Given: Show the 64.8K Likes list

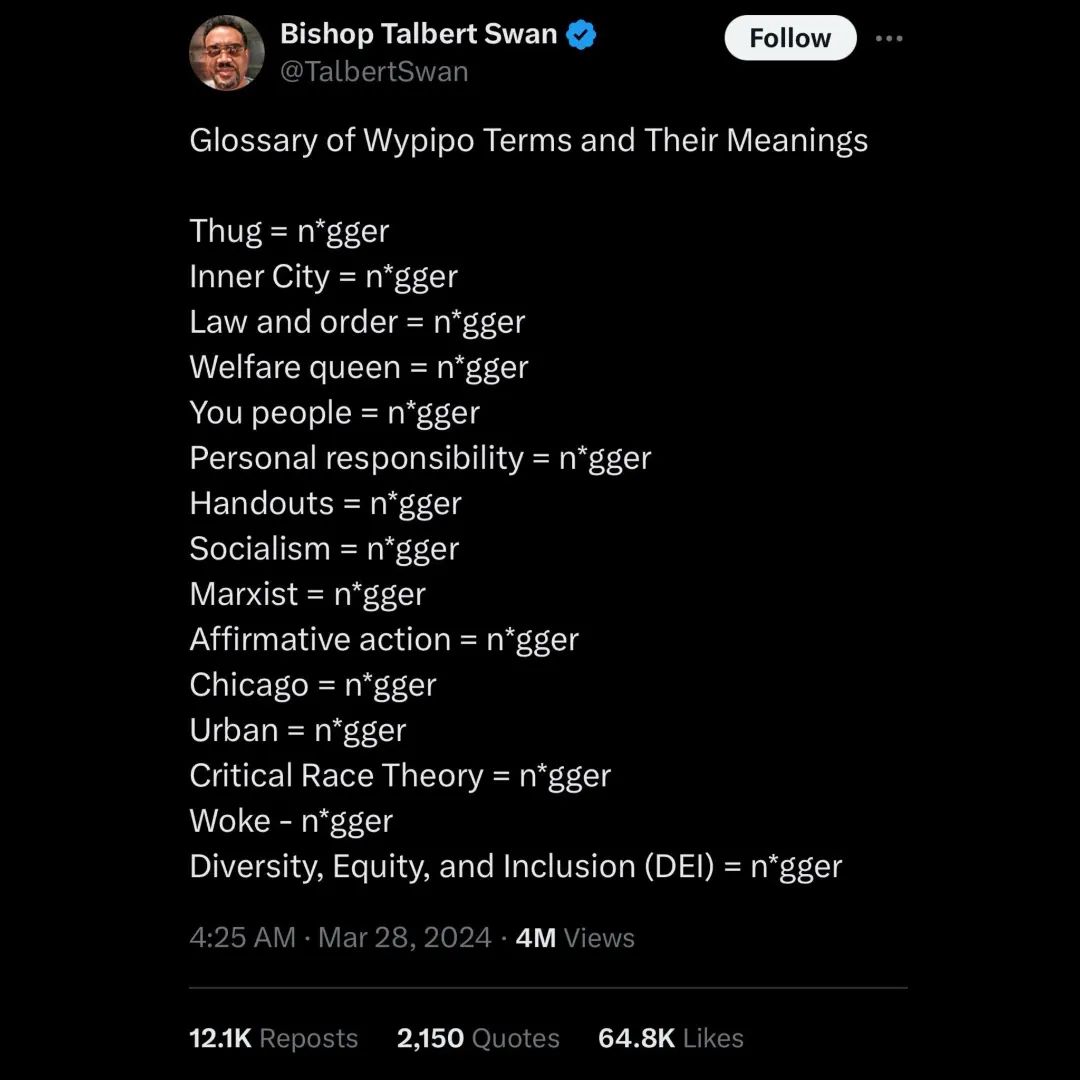Looking at the screenshot, I should 670,1038.
